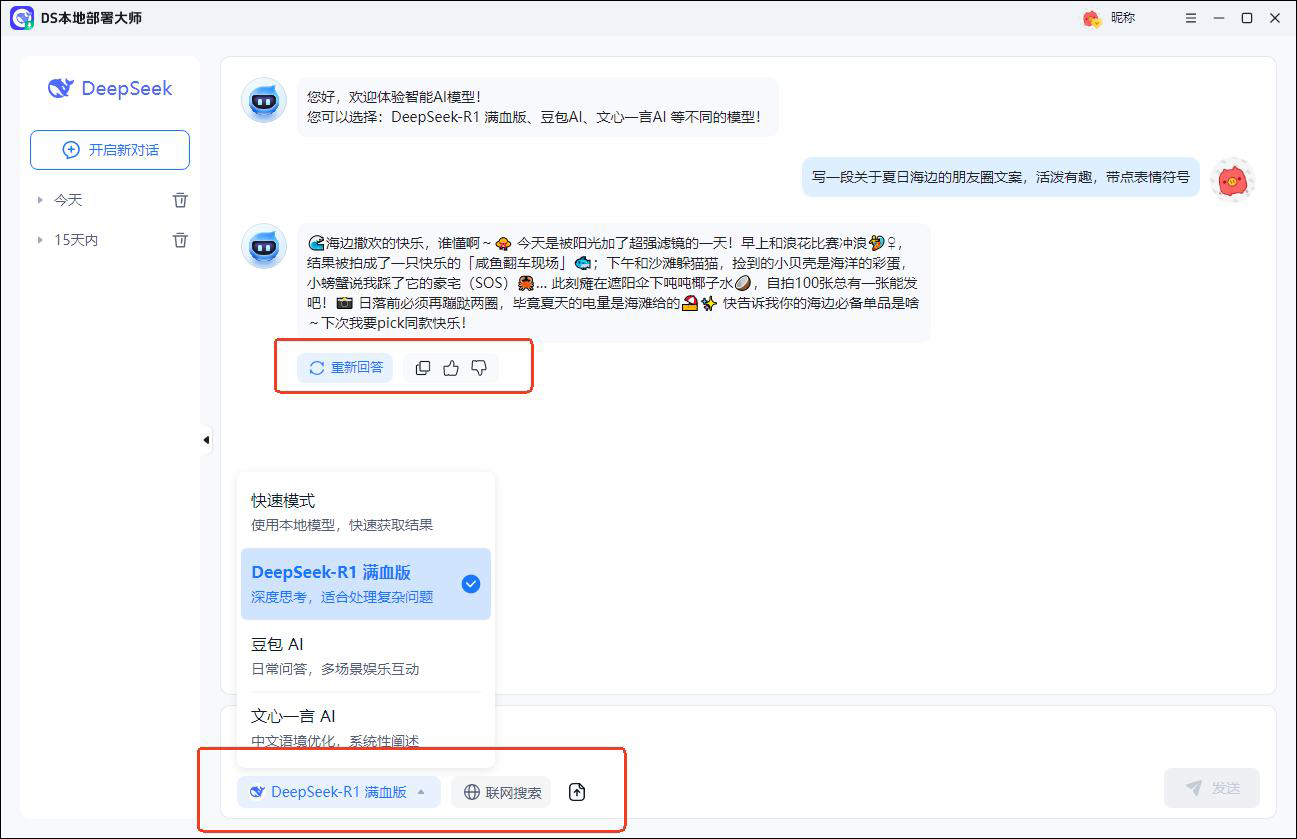The width and height of the screenshot is (1297, 839).
Task: Click the DS本地部署大师 app logo icon
Action: 22,18
